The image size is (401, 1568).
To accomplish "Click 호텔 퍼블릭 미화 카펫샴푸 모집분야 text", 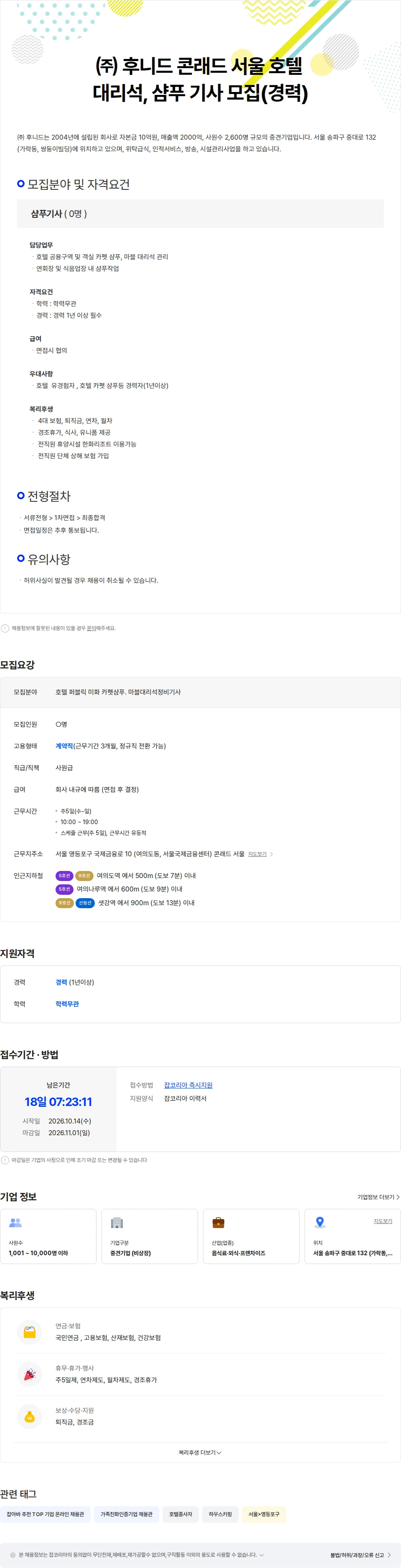I will (118, 692).
